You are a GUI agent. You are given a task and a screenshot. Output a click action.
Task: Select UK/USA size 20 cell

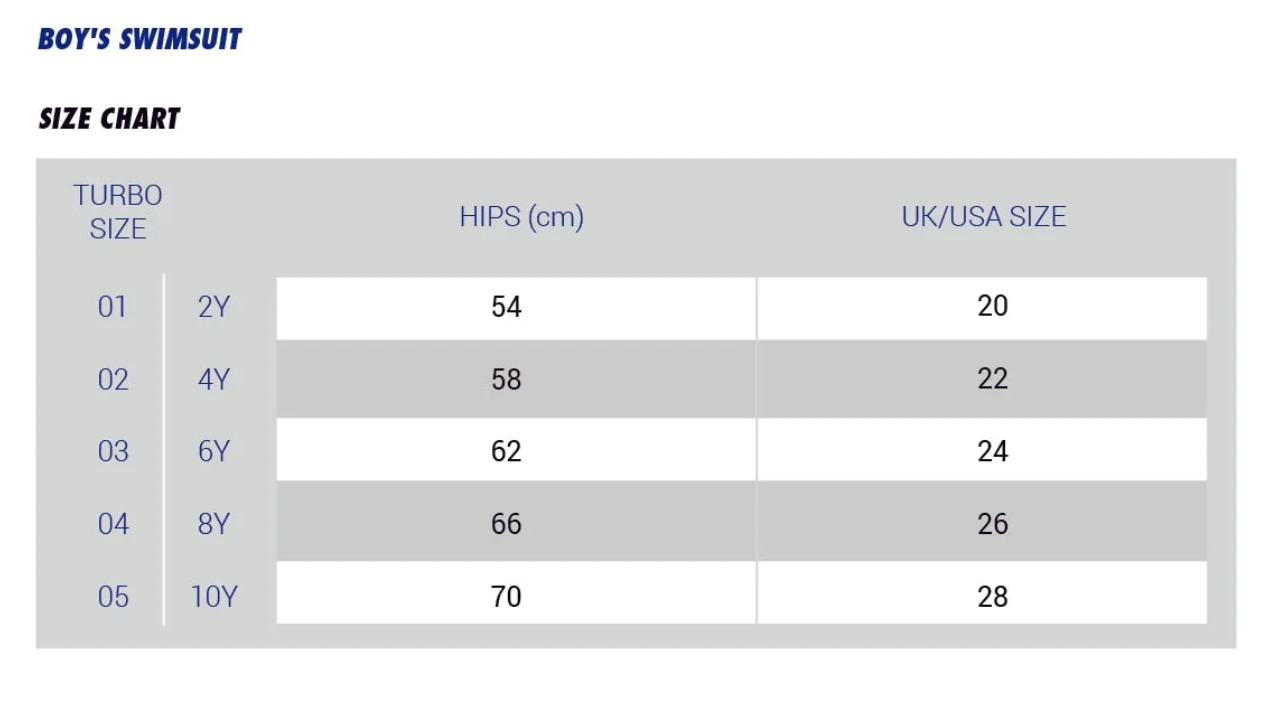pos(992,307)
